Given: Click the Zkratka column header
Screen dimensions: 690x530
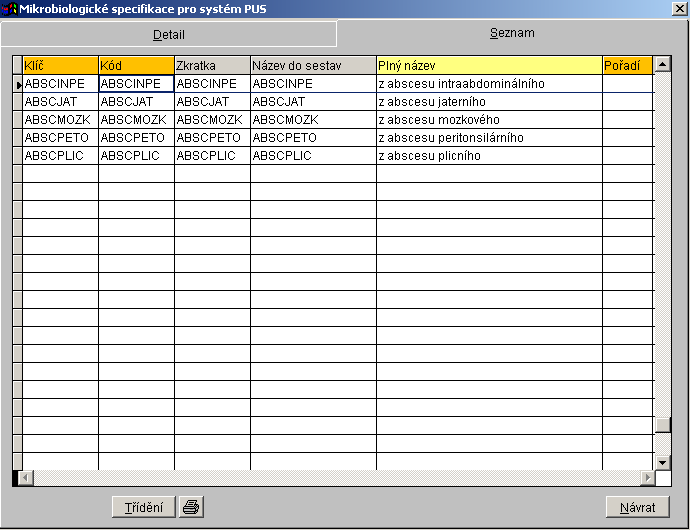Looking at the screenshot, I should pyautogui.click(x=212, y=66).
